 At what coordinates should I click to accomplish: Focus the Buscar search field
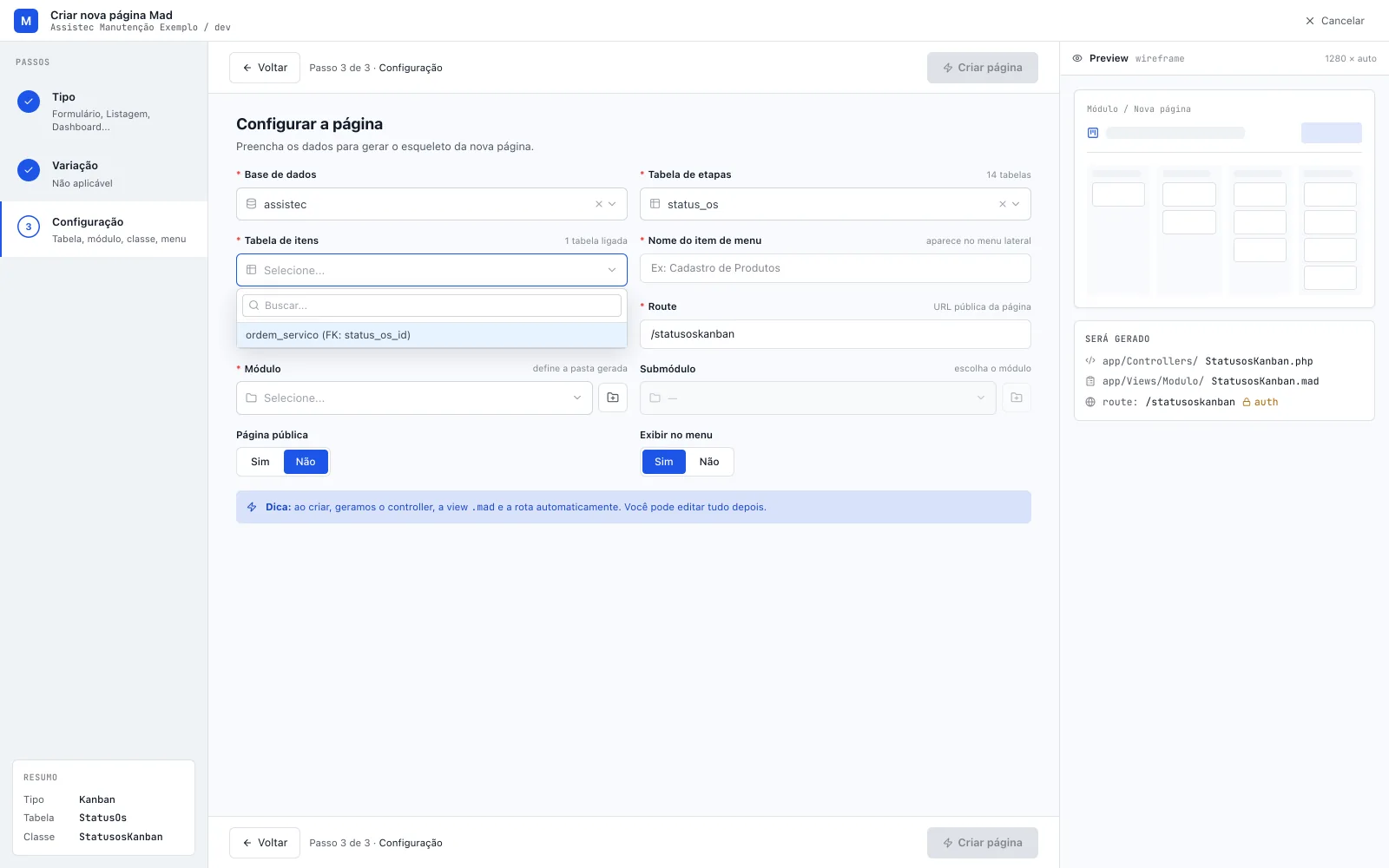[431, 306]
